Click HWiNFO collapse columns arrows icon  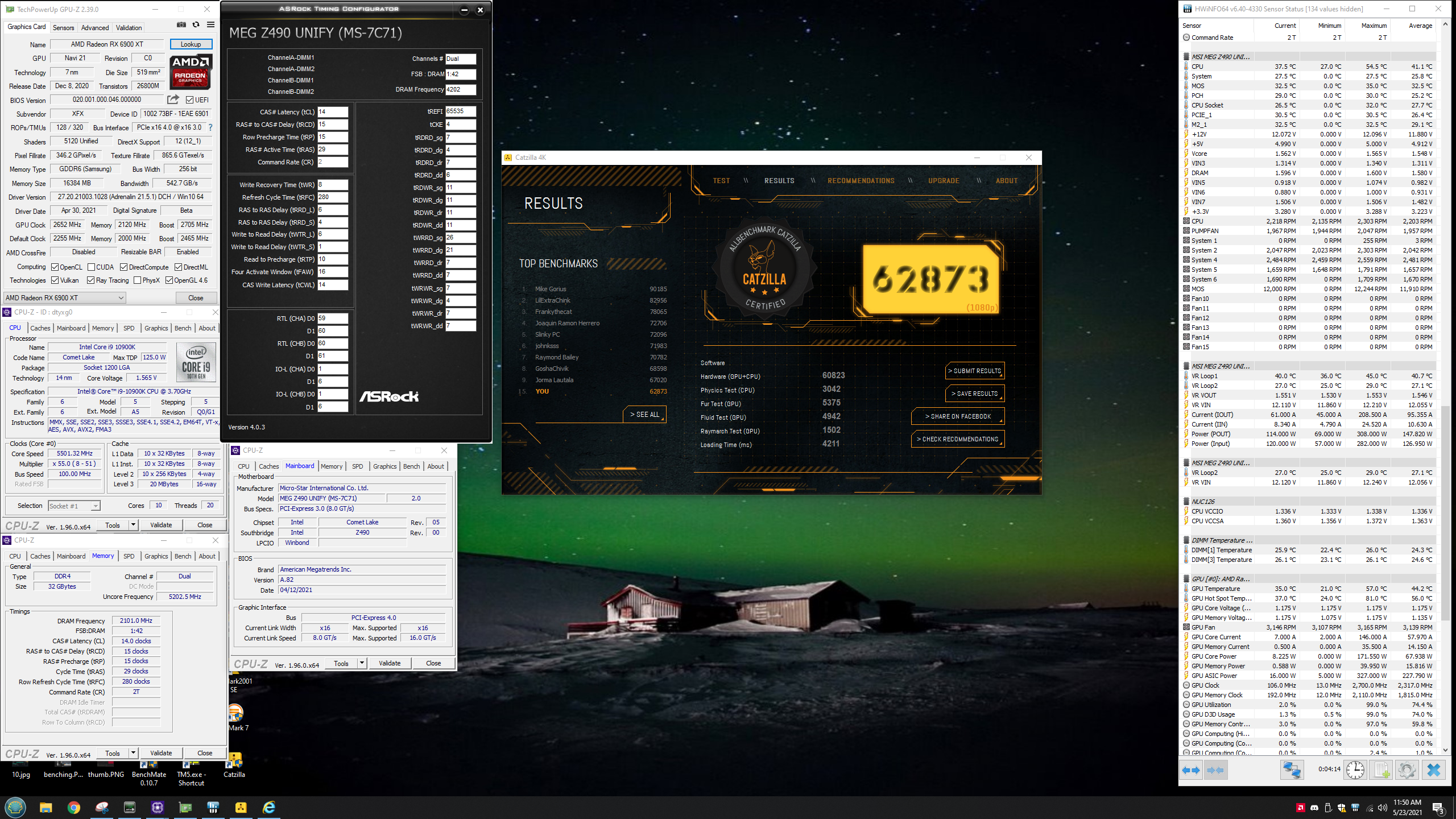pyautogui.click(x=1215, y=770)
